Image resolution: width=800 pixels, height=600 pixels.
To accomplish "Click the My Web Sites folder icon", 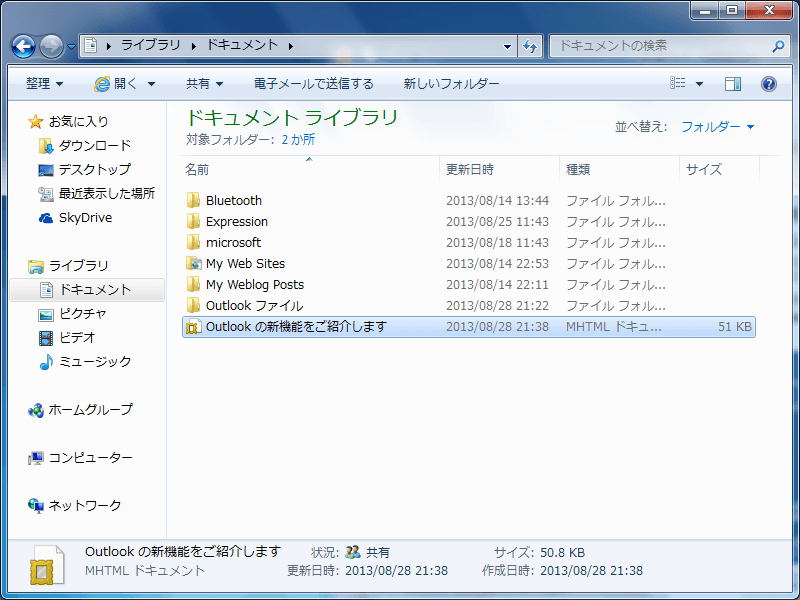I will (x=193, y=264).
